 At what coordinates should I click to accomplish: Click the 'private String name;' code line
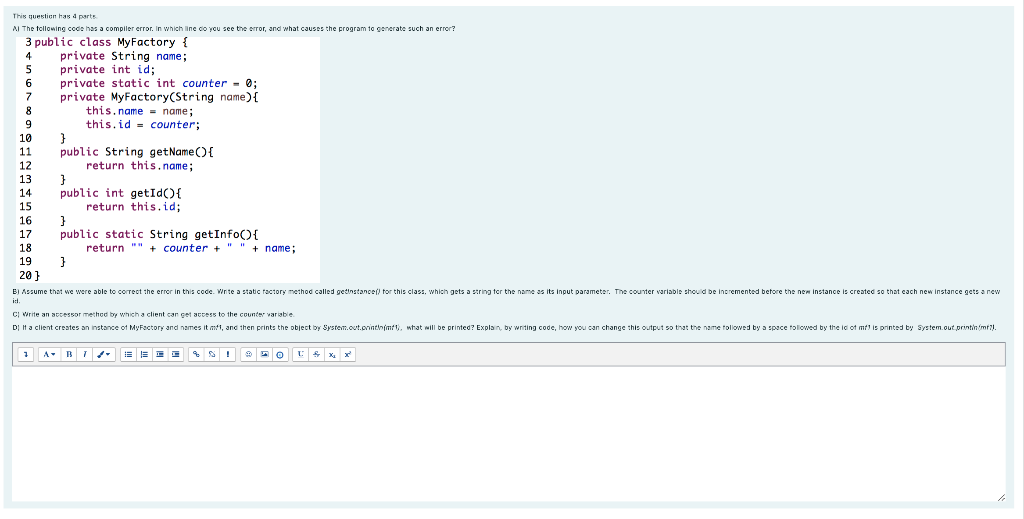click(123, 56)
